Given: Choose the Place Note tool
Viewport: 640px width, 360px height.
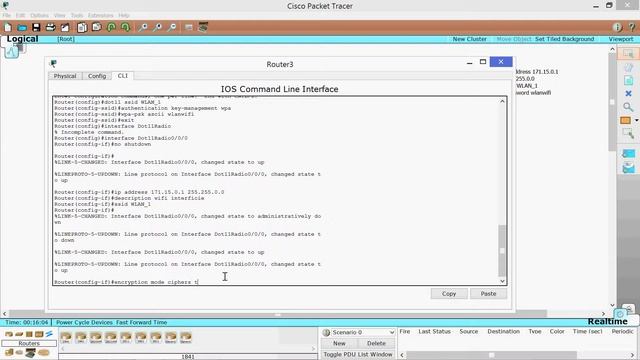Looking at the screenshot, I should (x=628, y=80).
